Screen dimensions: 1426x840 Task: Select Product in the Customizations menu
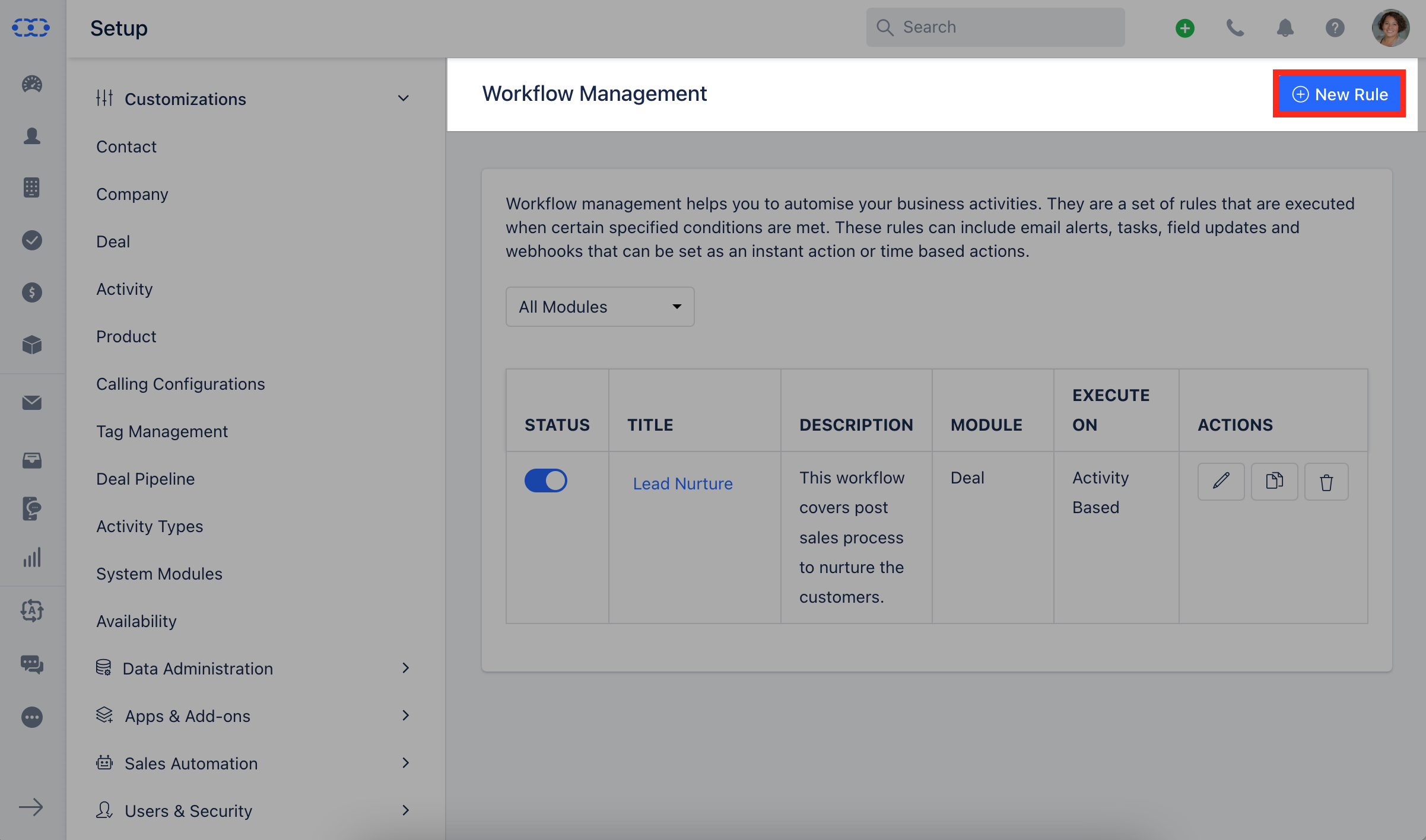point(126,336)
